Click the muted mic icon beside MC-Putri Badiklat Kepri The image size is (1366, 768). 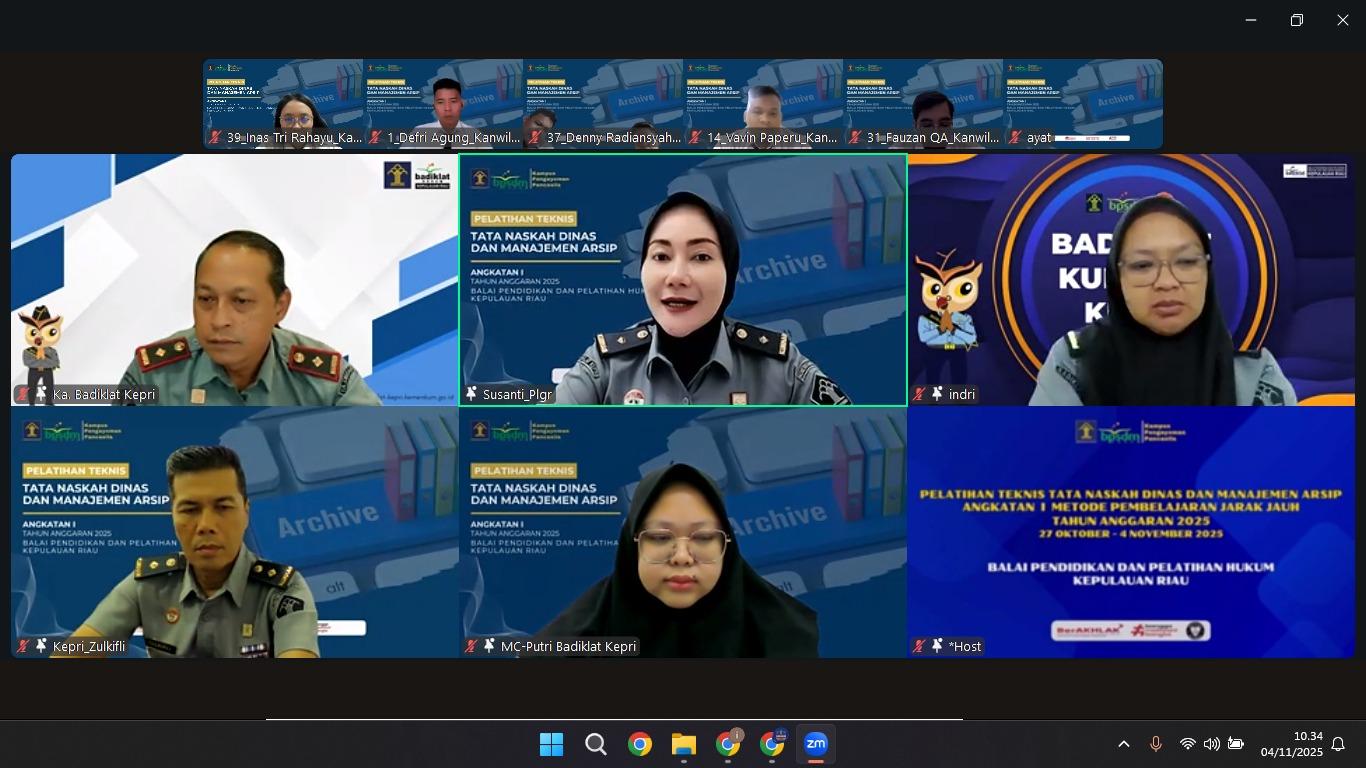471,646
